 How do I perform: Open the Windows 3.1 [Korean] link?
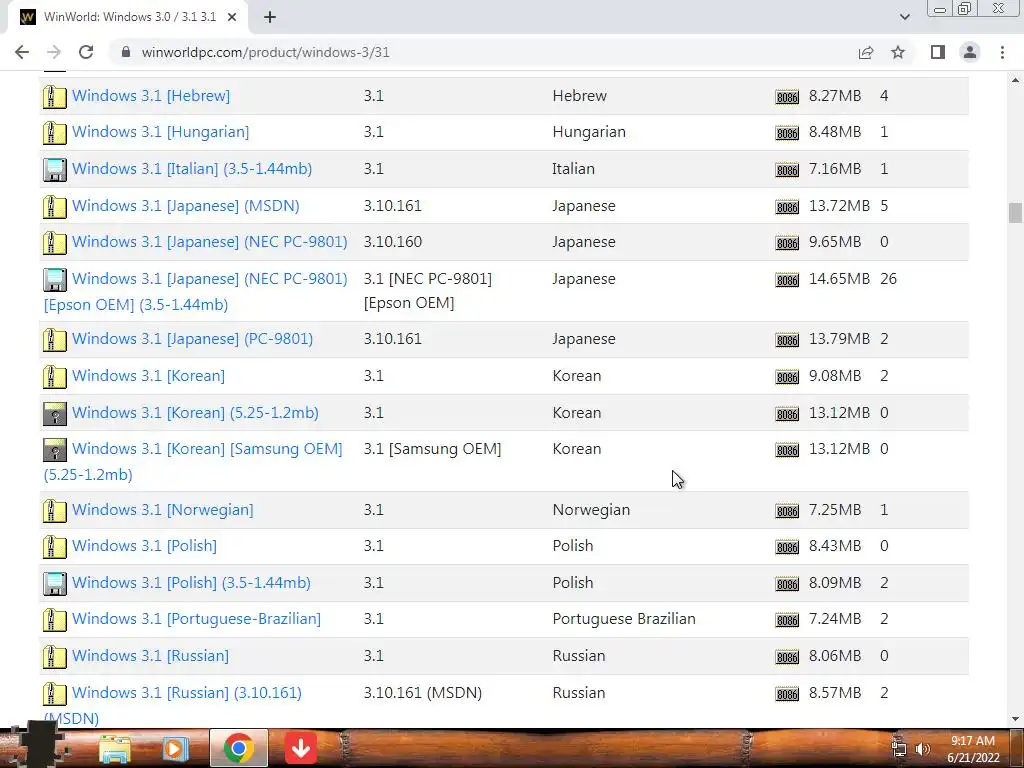(148, 376)
